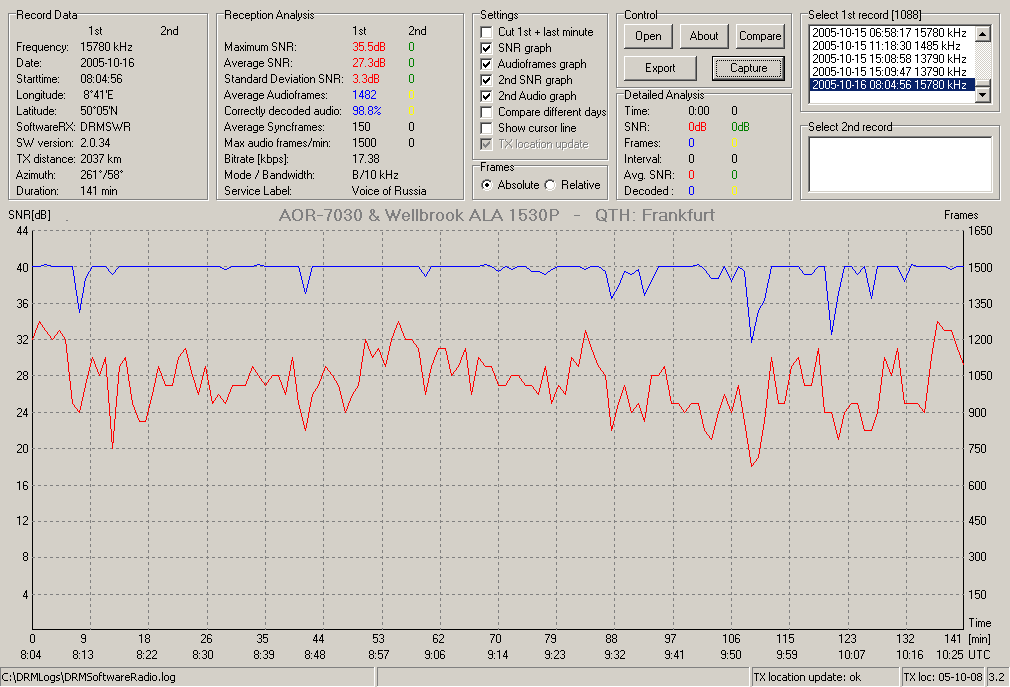Select the Relative frames radio button
The width and height of the screenshot is (1010, 687).
click(550, 185)
